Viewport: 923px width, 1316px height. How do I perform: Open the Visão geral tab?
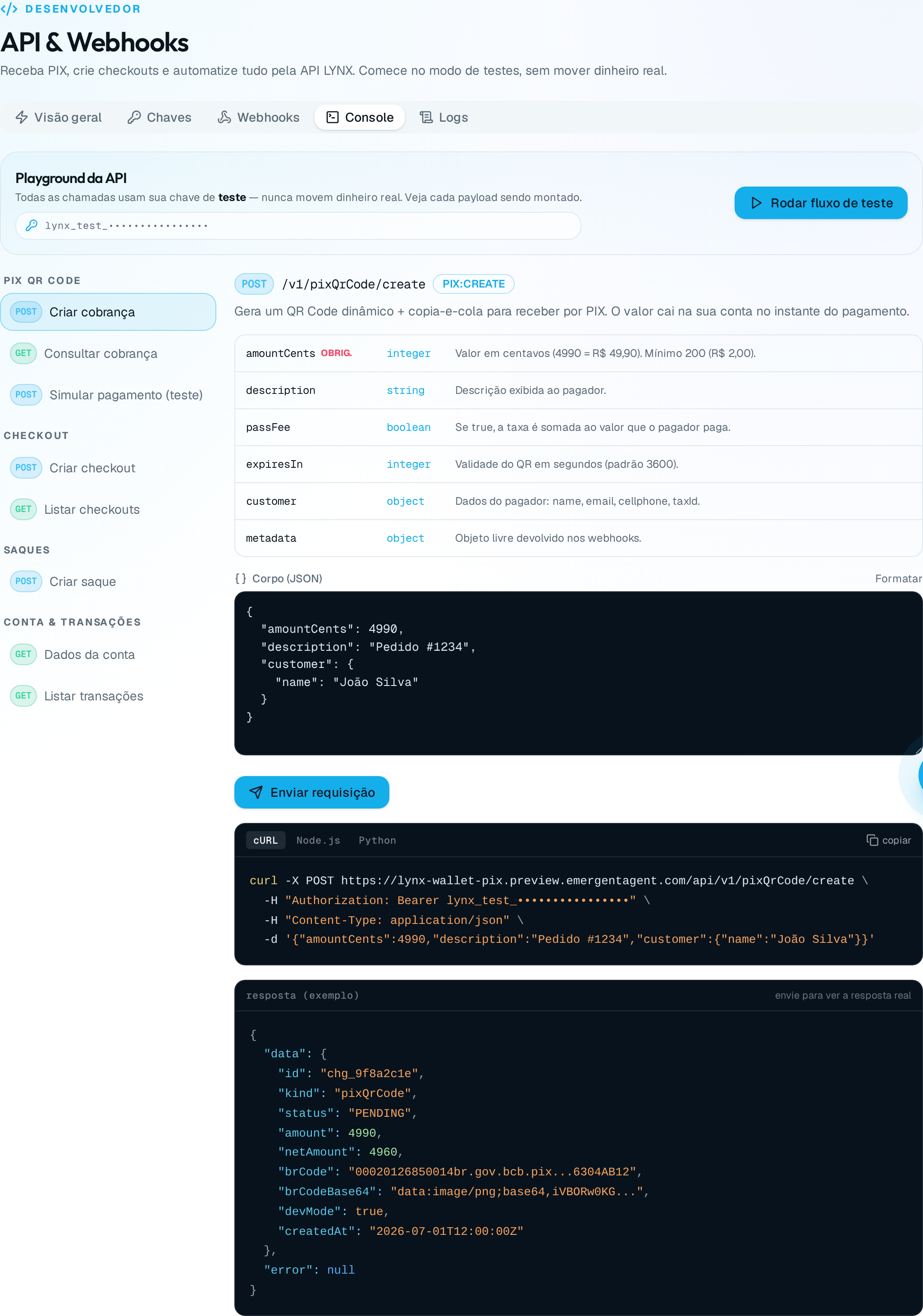58,118
